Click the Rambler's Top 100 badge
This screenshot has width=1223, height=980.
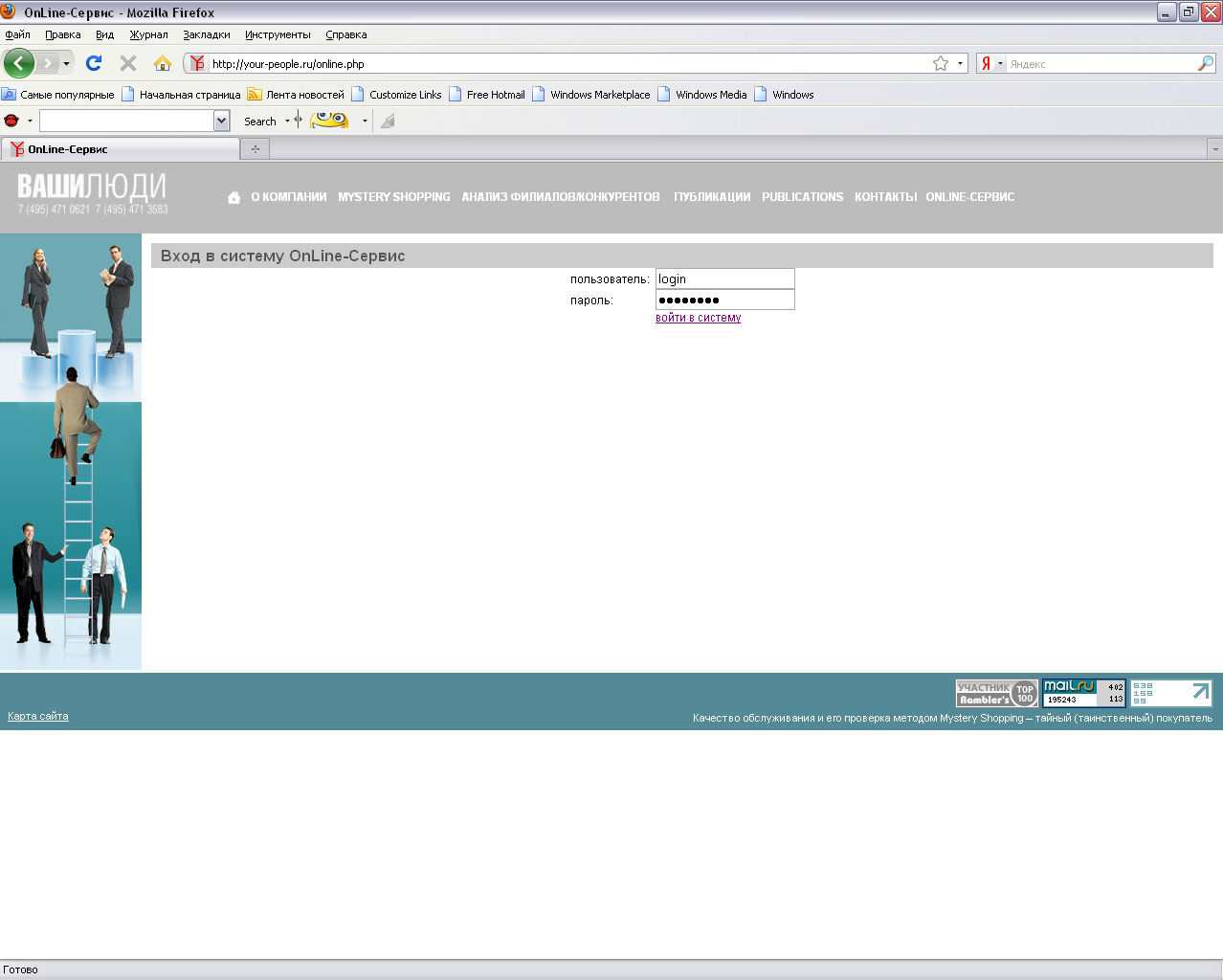[996, 693]
